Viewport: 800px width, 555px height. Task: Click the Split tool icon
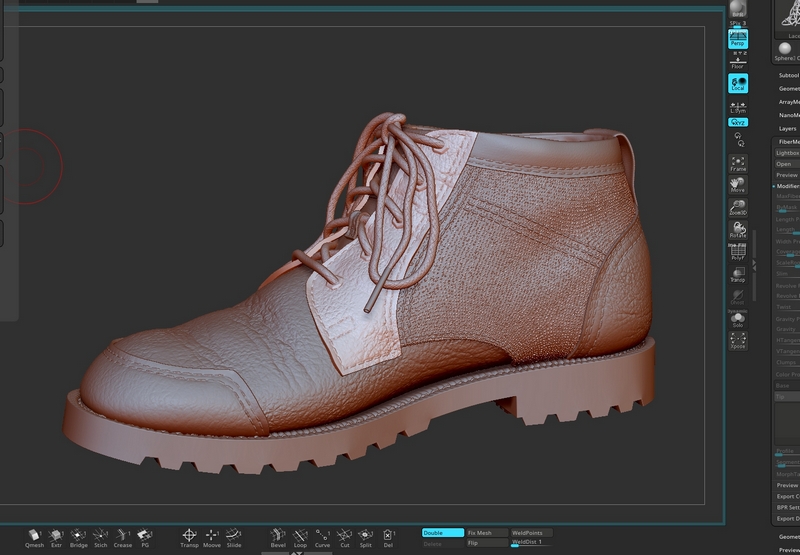coord(366,537)
